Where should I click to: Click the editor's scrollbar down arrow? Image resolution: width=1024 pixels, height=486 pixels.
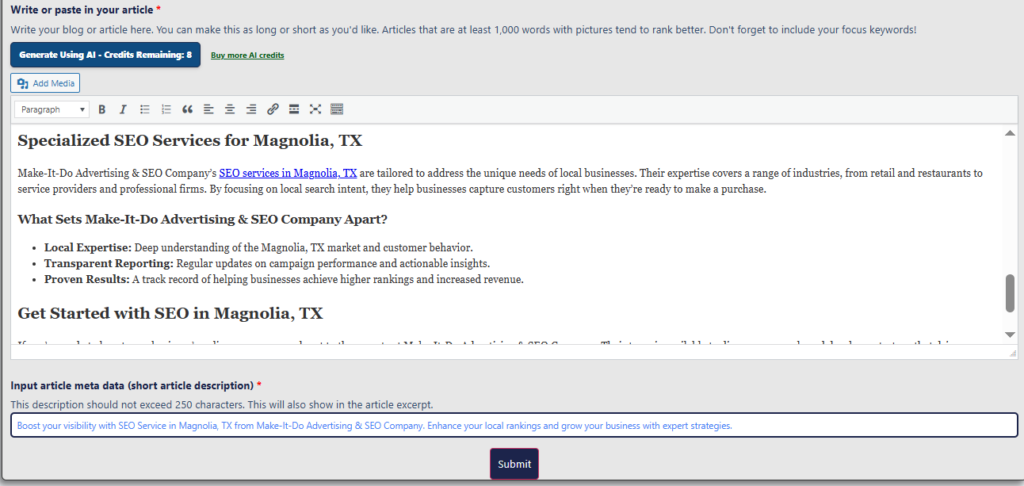[1010, 334]
